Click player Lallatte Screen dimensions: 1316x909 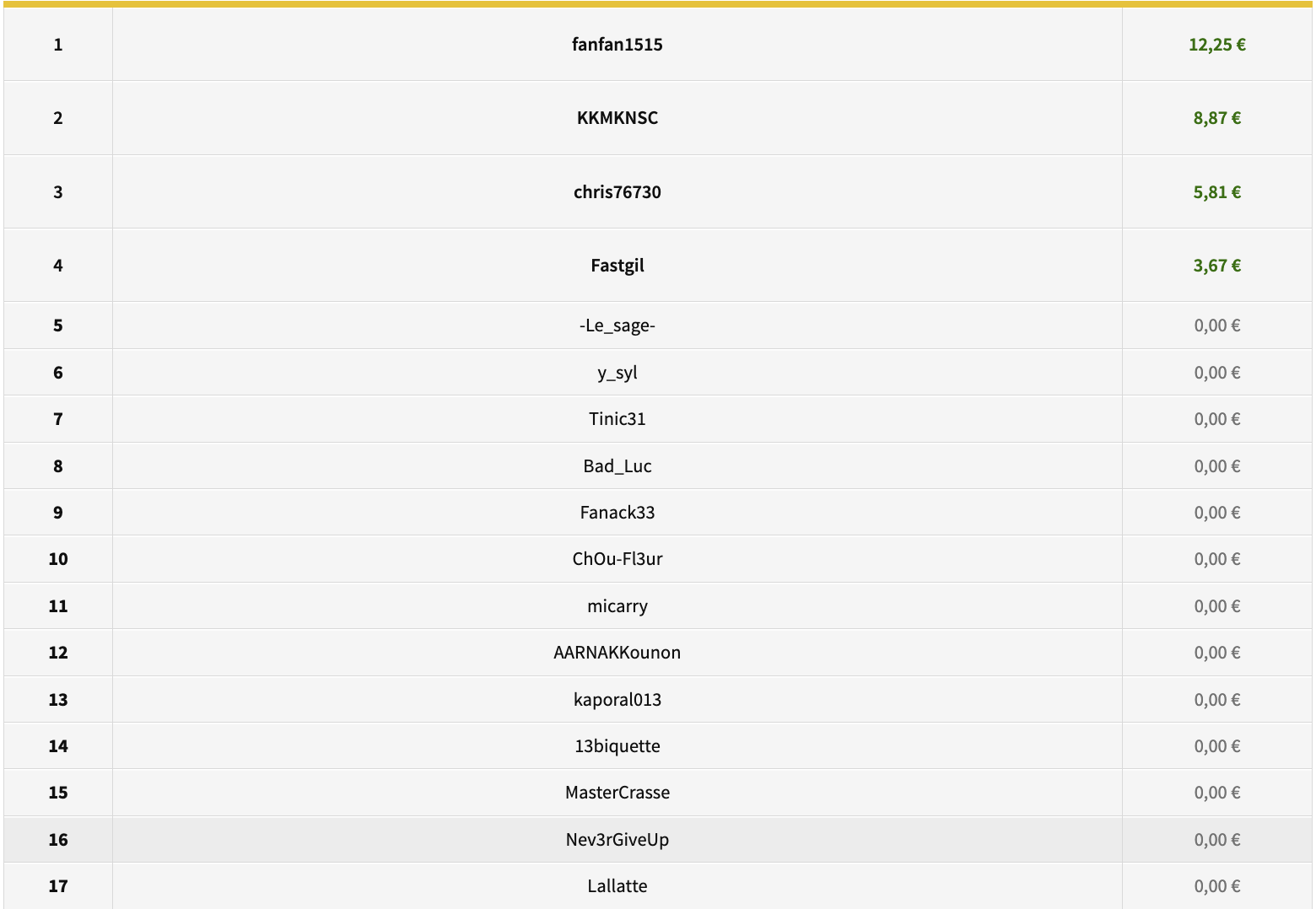(617, 886)
